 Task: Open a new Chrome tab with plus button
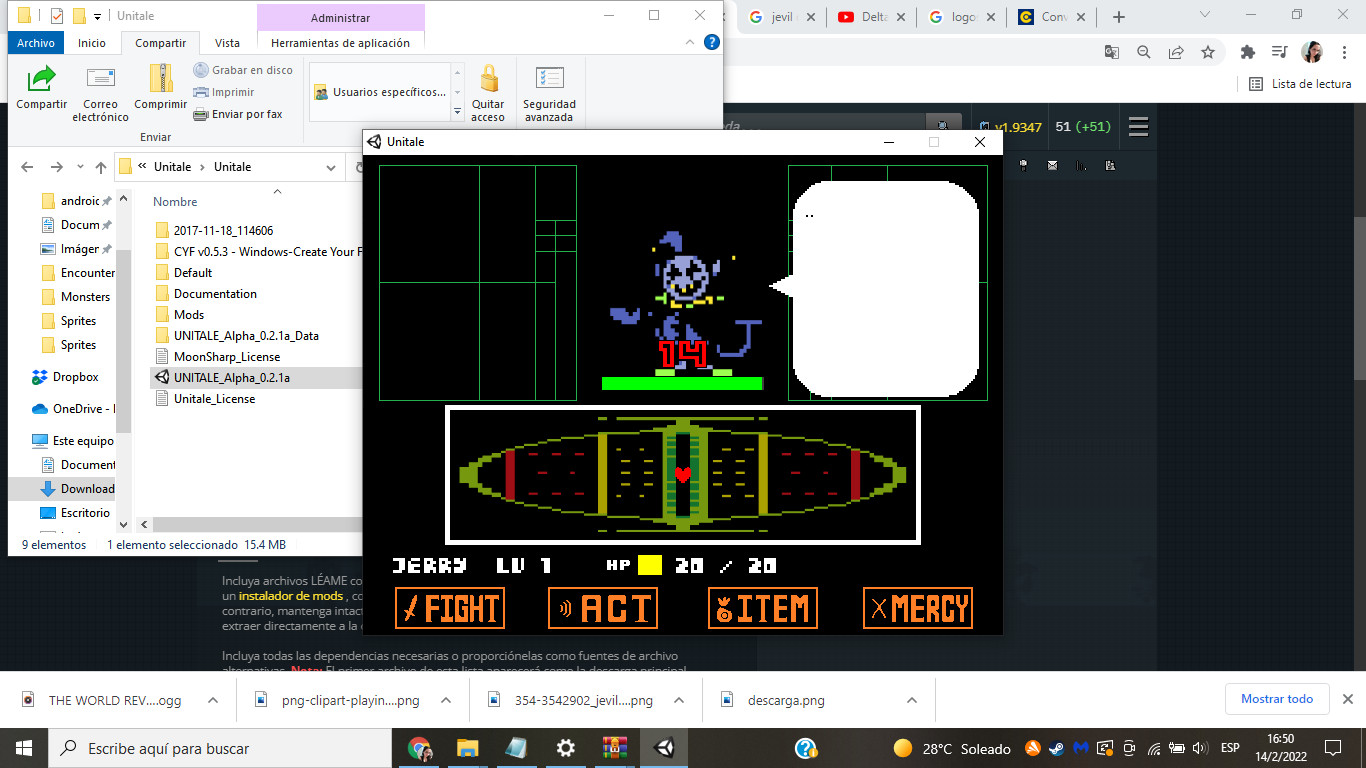(1119, 17)
